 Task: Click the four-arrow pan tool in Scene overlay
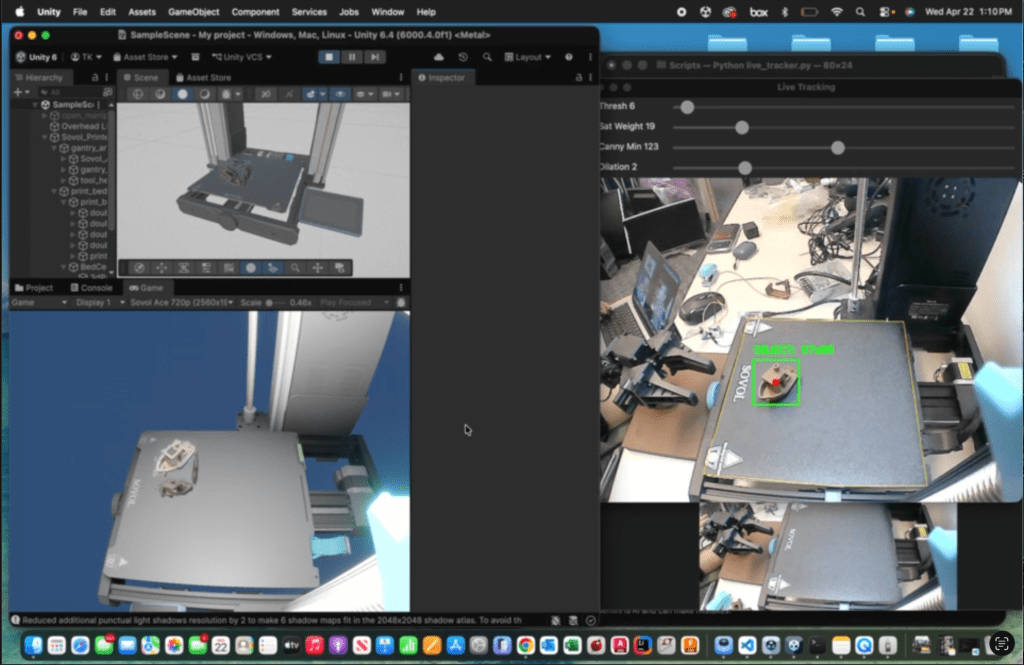[317, 268]
